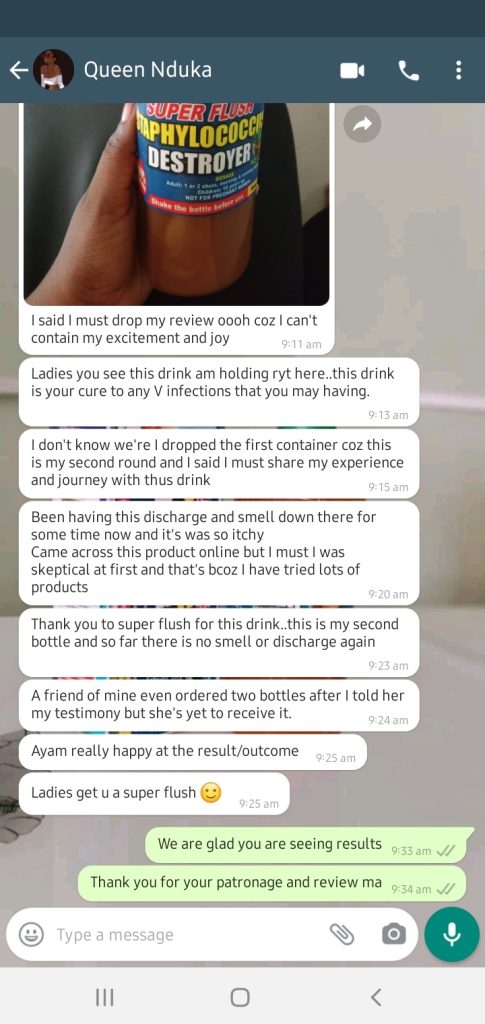
Task: Select the 'Ladies get u a super flush' message
Action: (154, 793)
